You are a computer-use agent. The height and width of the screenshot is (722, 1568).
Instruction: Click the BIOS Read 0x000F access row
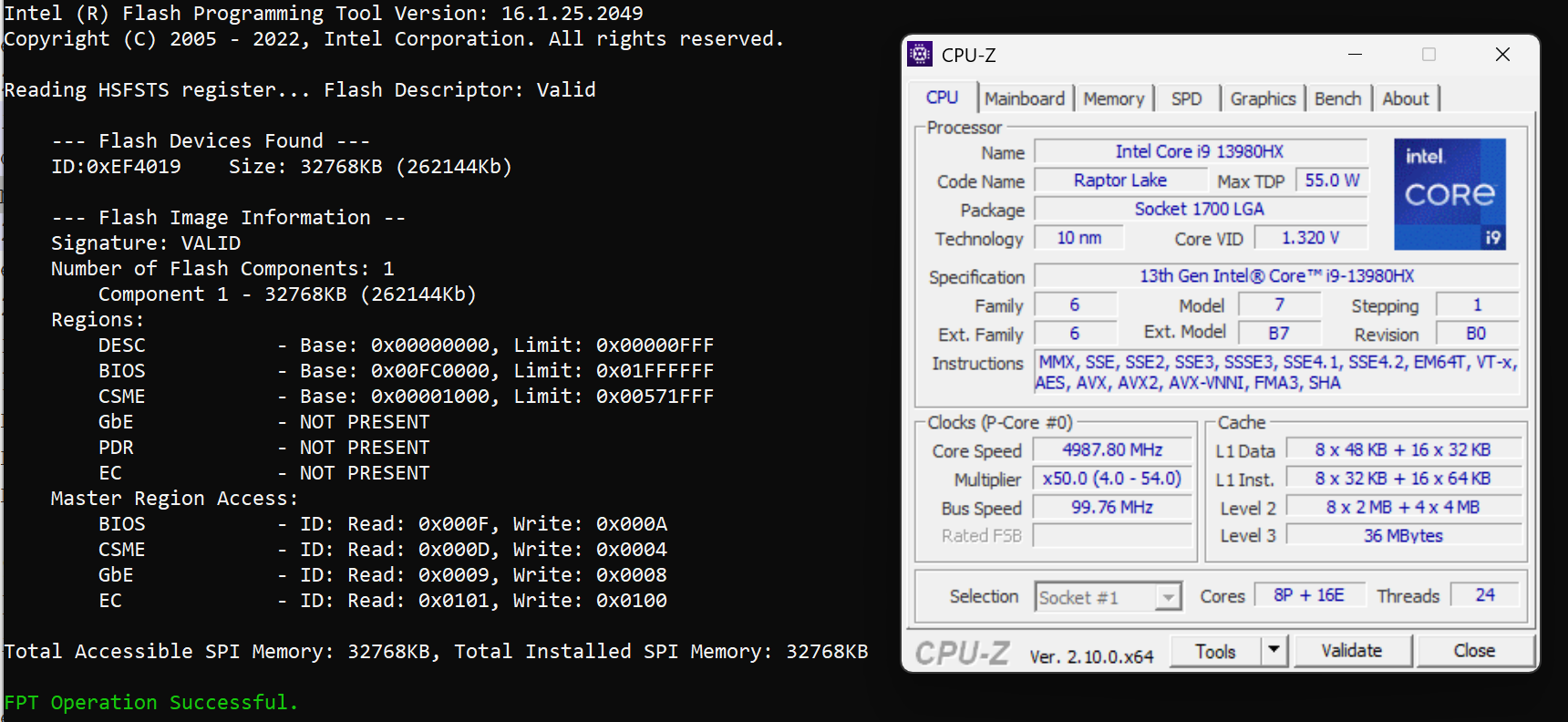tap(383, 523)
